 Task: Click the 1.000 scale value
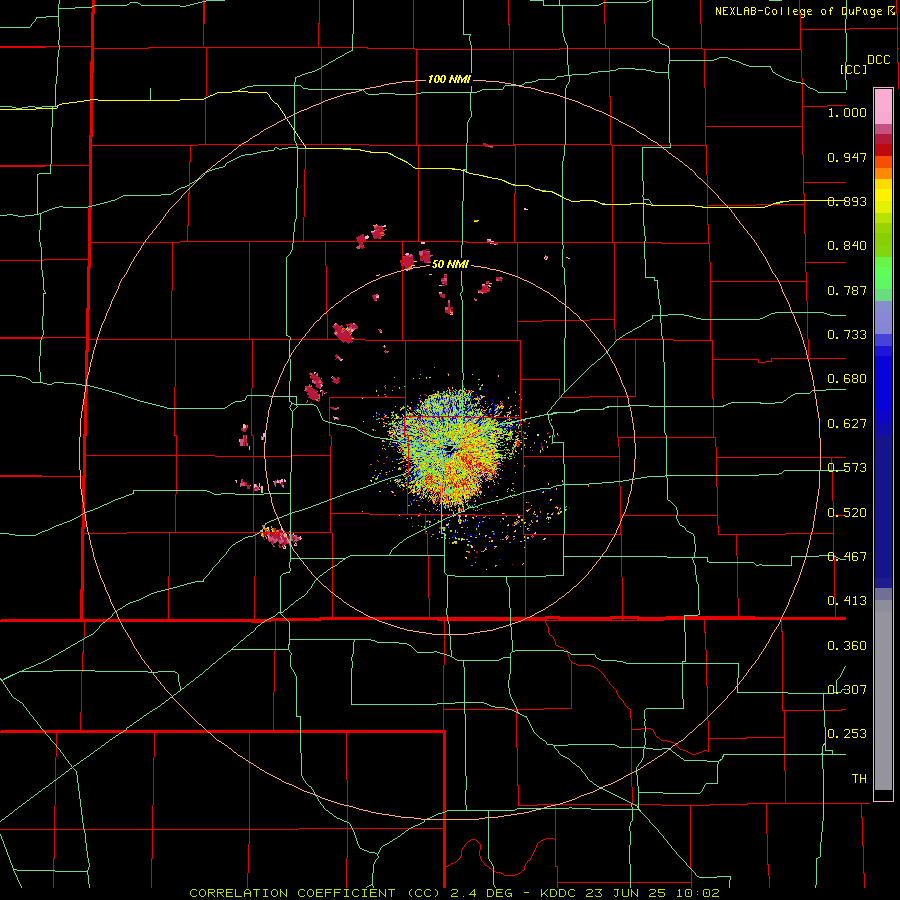click(x=847, y=112)
